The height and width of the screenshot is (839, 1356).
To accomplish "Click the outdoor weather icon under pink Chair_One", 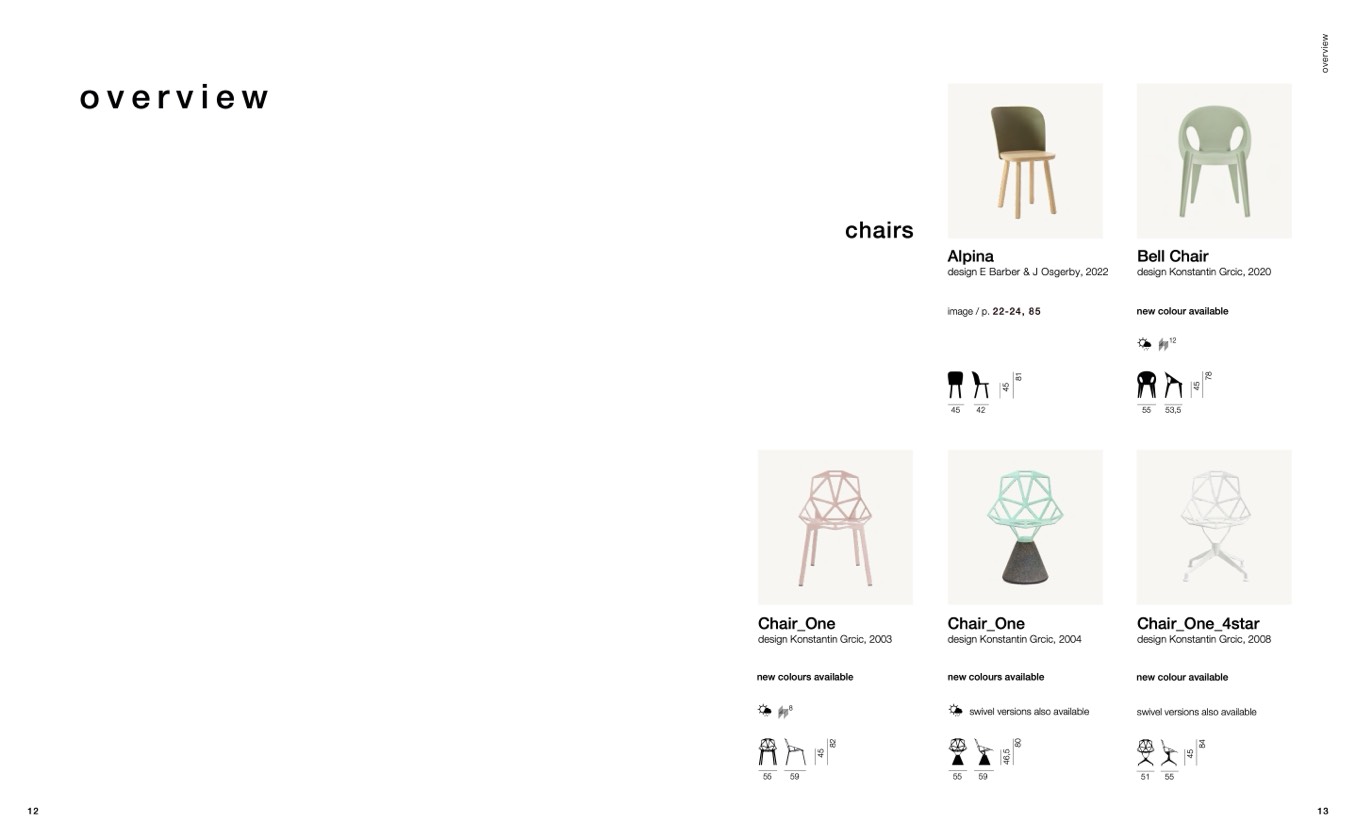I will tap(765, 711).
